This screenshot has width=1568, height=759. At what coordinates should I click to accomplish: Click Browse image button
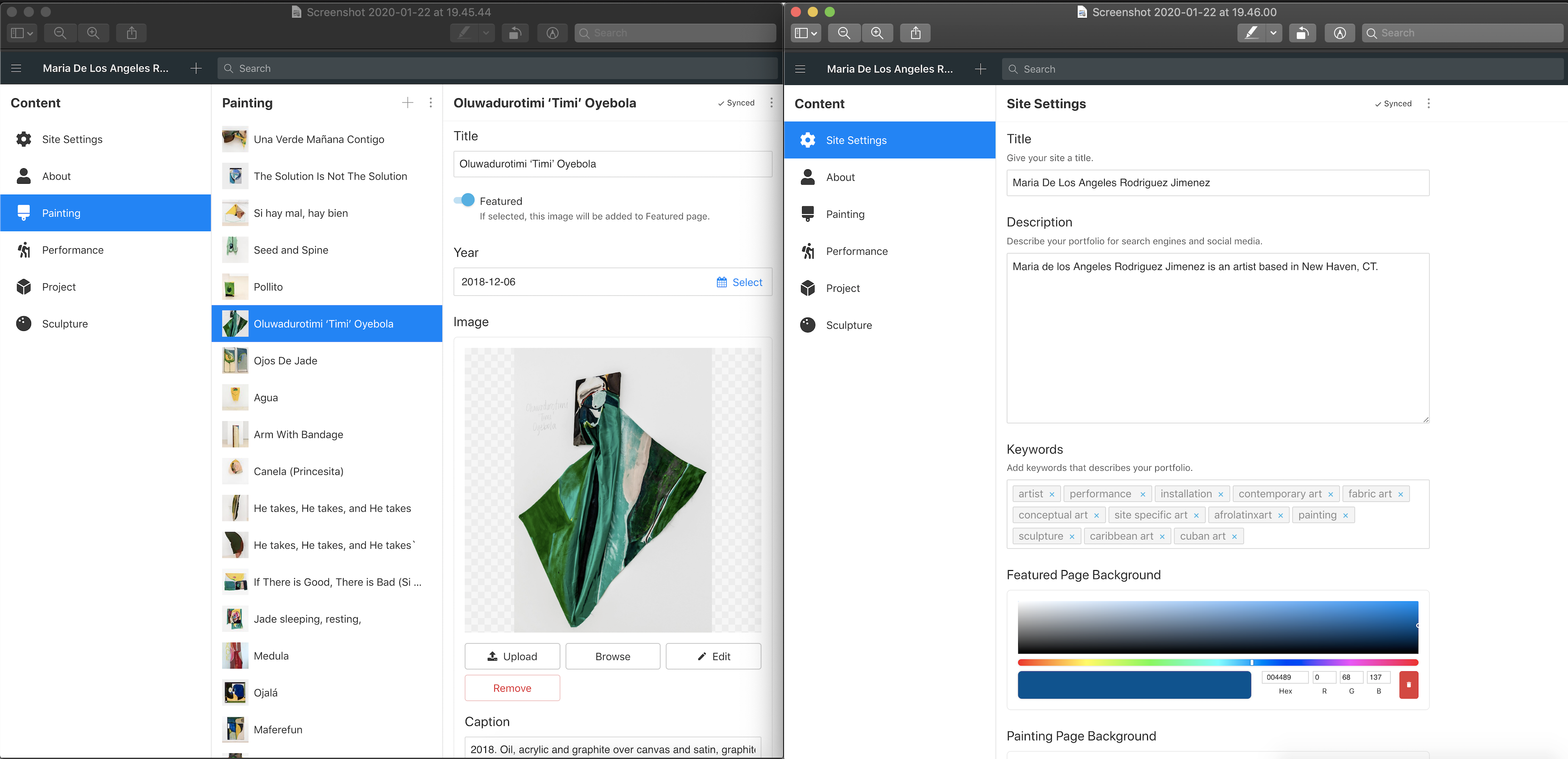612,656
